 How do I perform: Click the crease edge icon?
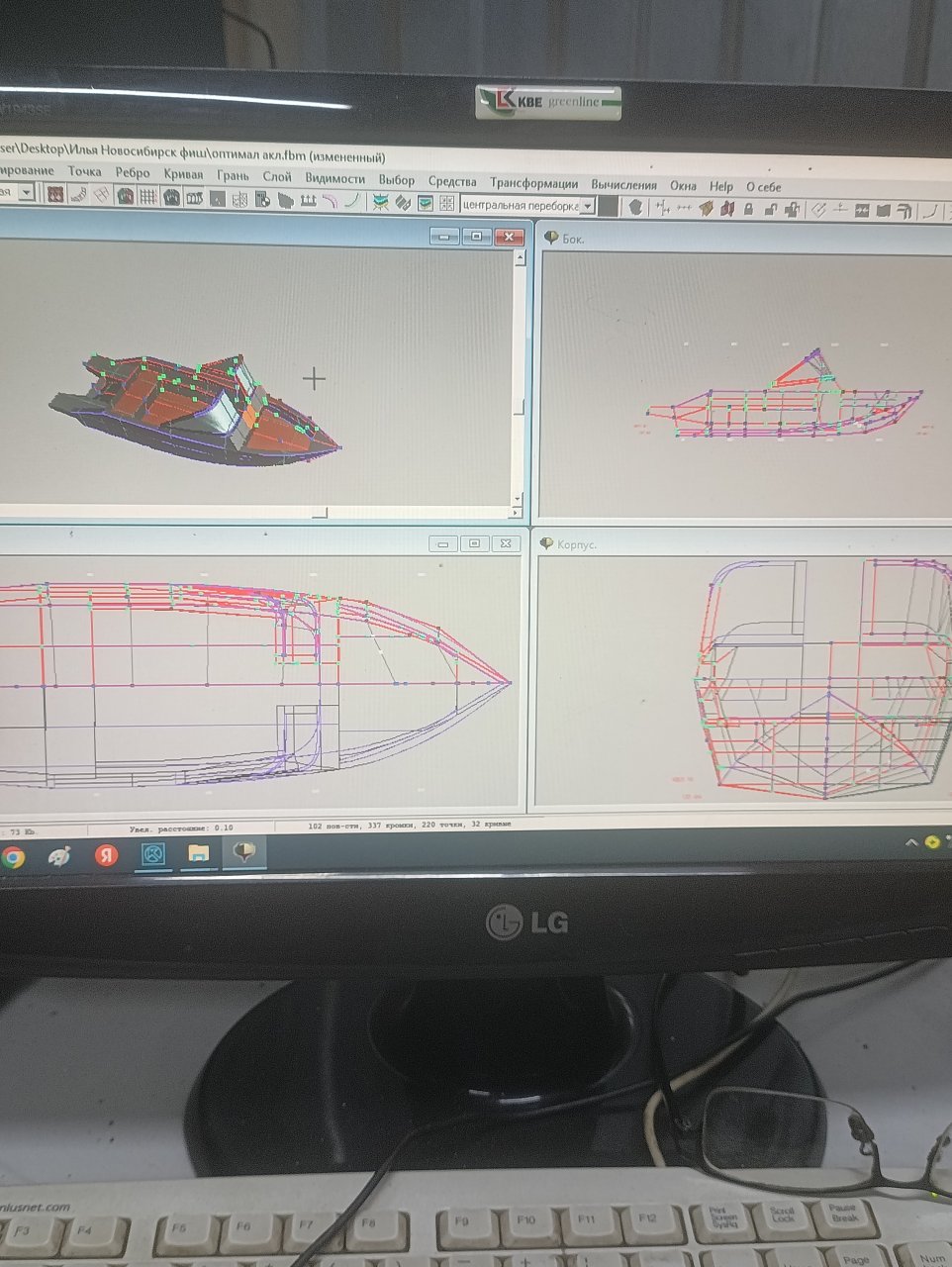[x=818, y=209]
